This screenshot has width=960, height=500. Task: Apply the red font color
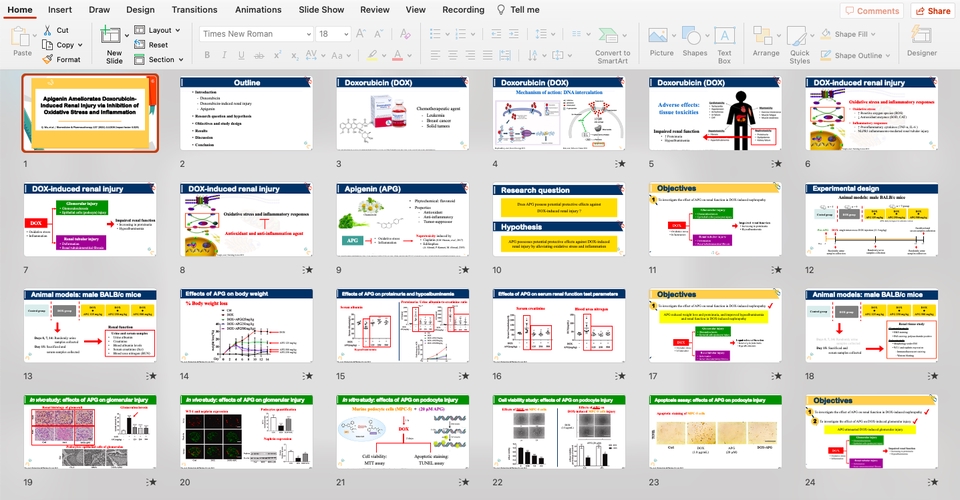click(397, 55)
